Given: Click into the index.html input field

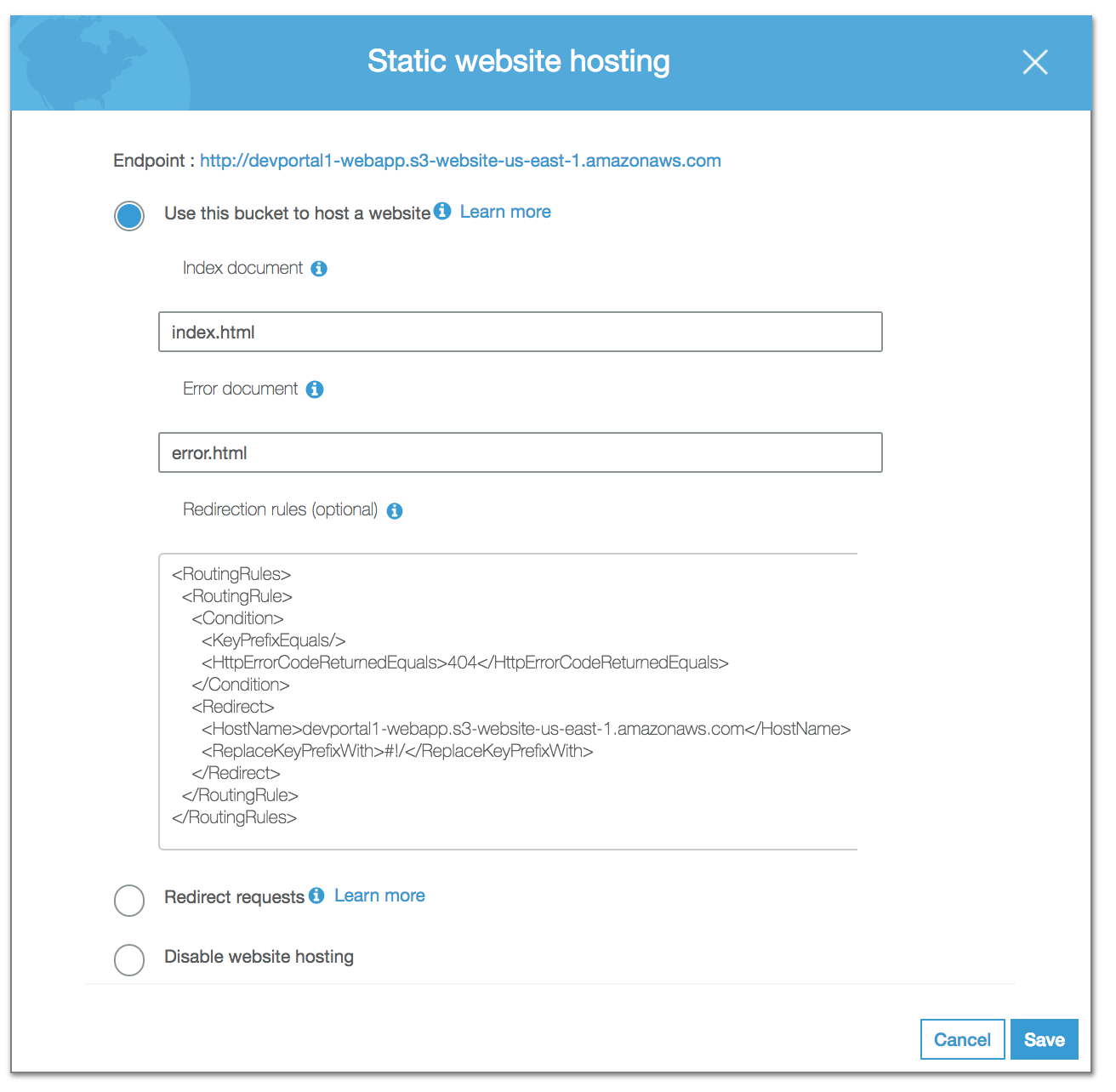Looking at the screenshot, I should (x=520, y=332).
